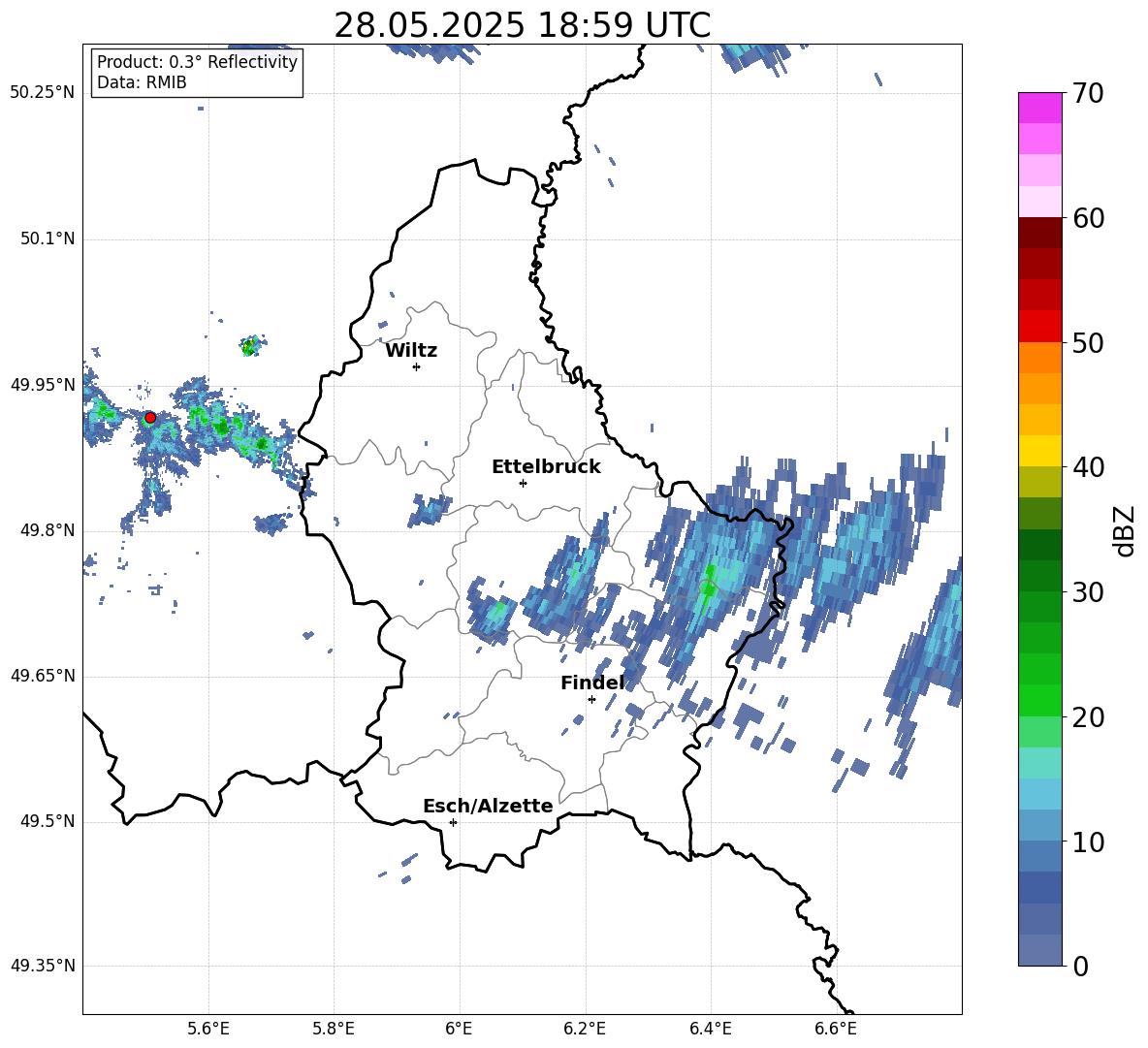This screenshot has width=1148, height=1048.
Task: Click the 49.35°N latitude label
Action: click(43, 966)
